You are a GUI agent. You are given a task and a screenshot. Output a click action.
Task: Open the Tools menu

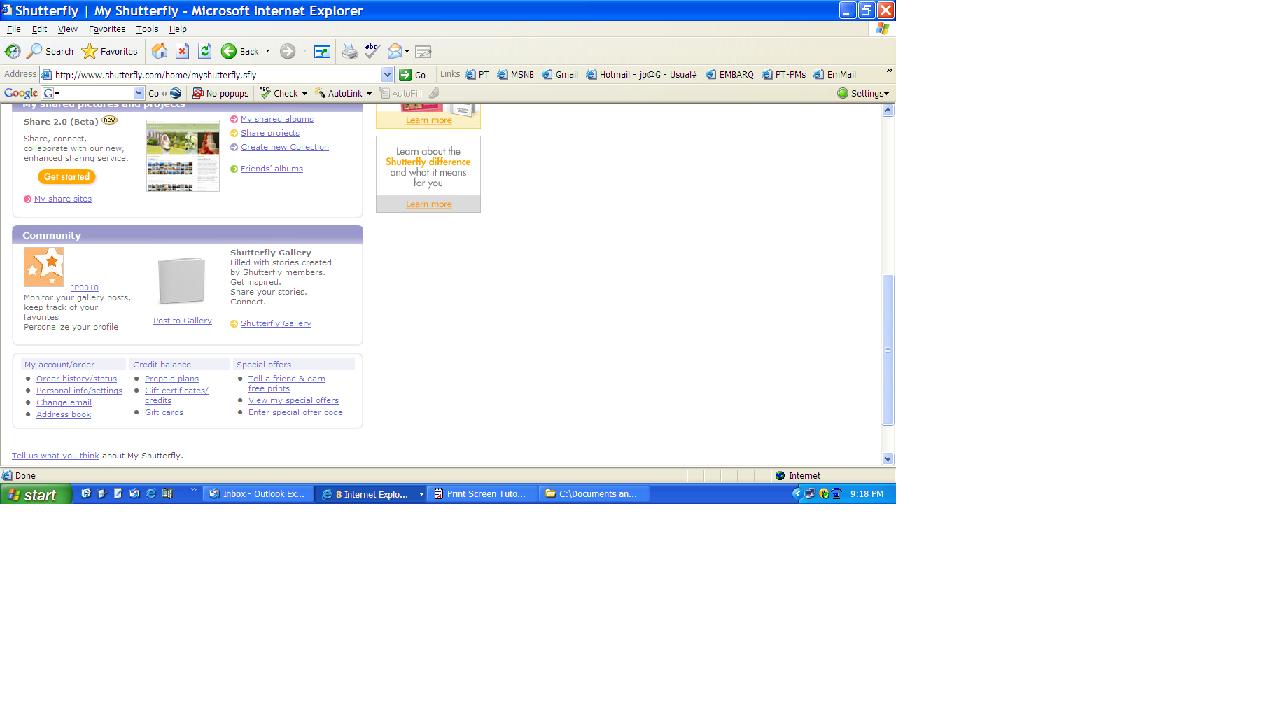pos(146,29)
